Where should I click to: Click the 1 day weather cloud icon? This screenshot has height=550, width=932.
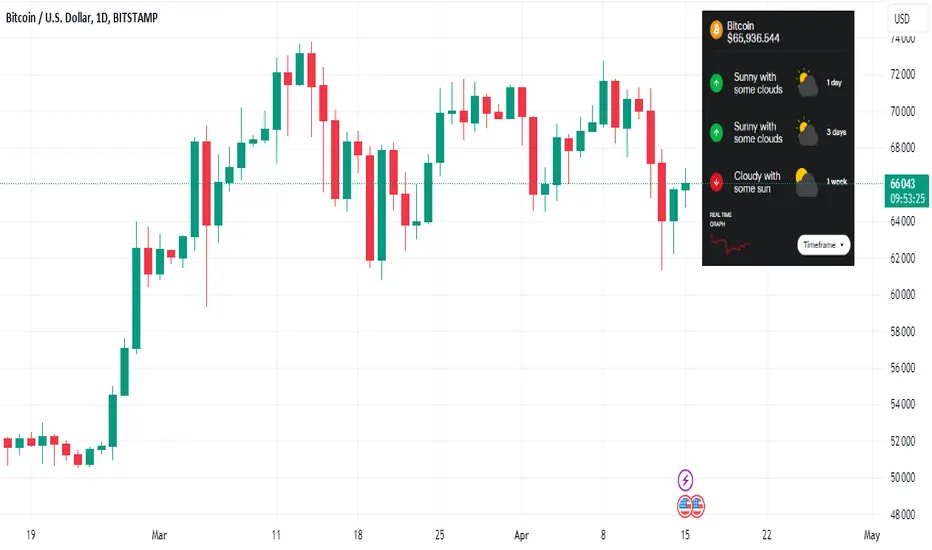point(807,83)
